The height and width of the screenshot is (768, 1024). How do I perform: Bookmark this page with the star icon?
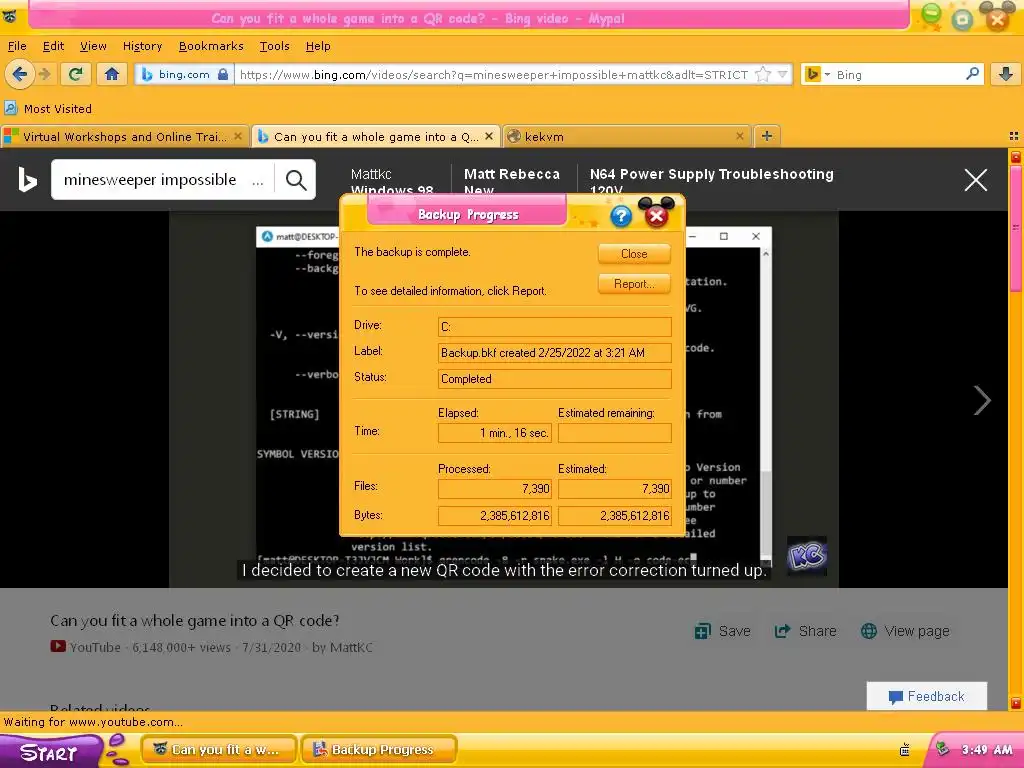click(x=762, y=74)
